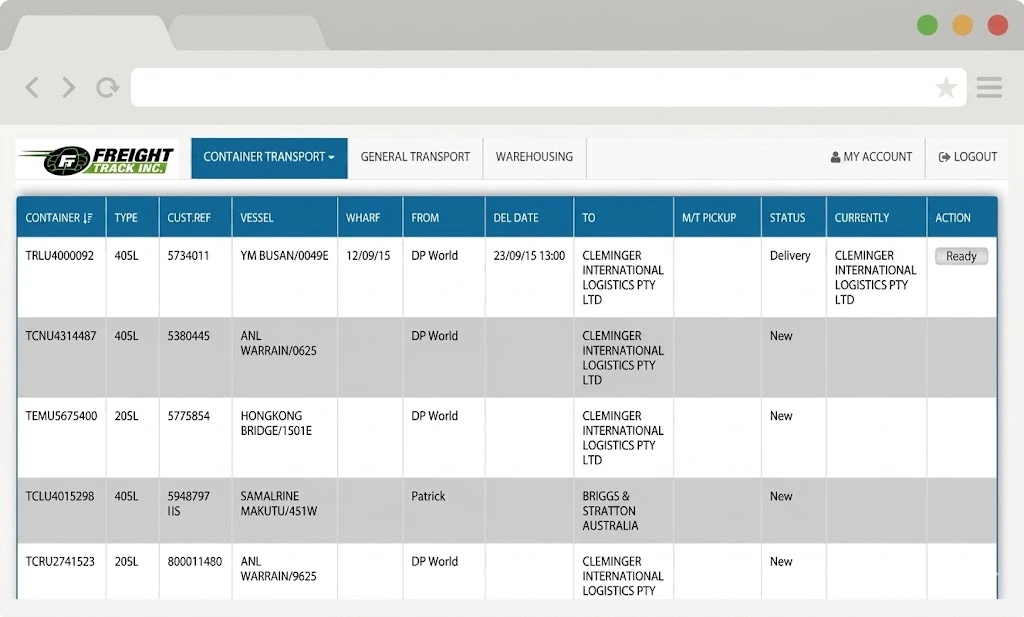Image resolution: width=1024 pixels, height=617 pixels.
Task: Log out using the Logout link
Action: point(968,157)
